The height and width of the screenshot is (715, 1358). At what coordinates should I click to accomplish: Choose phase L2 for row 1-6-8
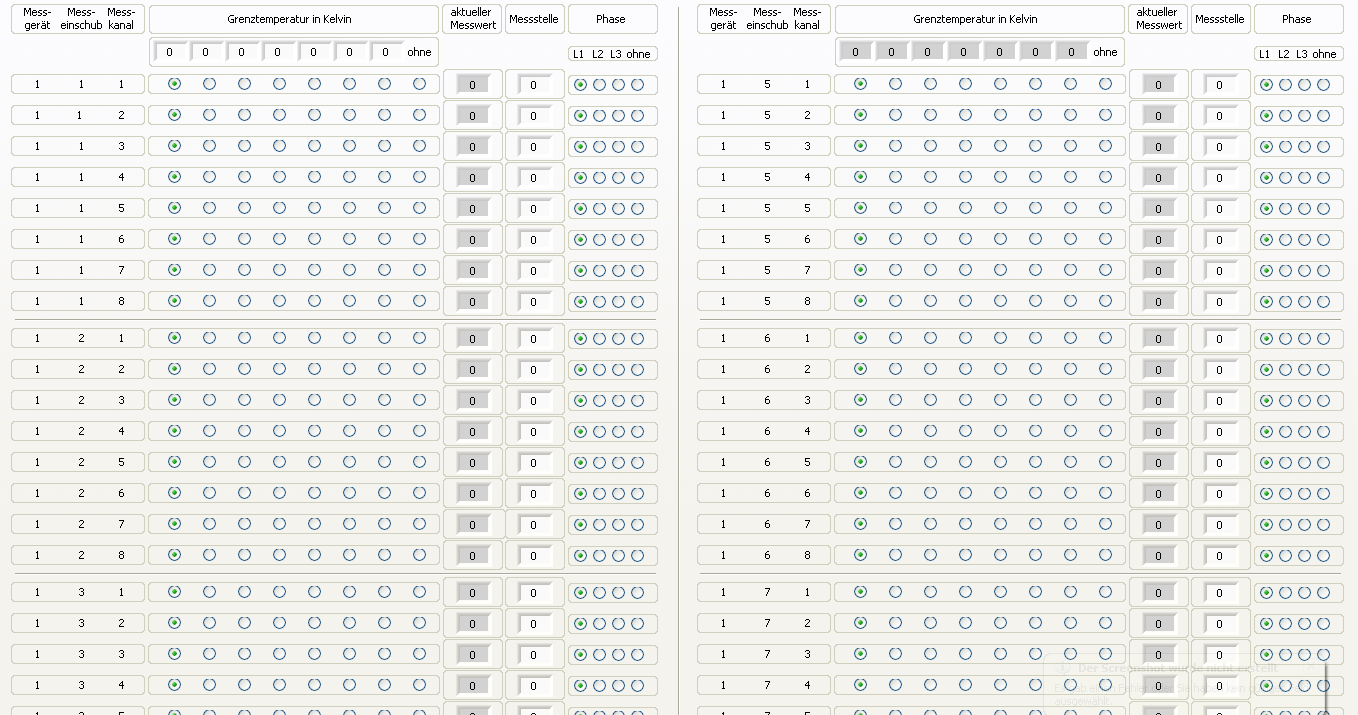(x=1285, y=556)
